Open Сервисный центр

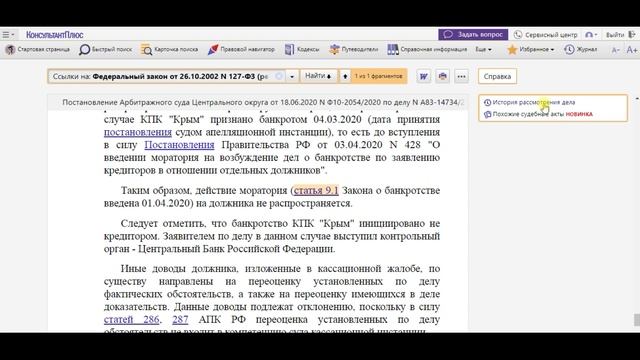[546, 35]
